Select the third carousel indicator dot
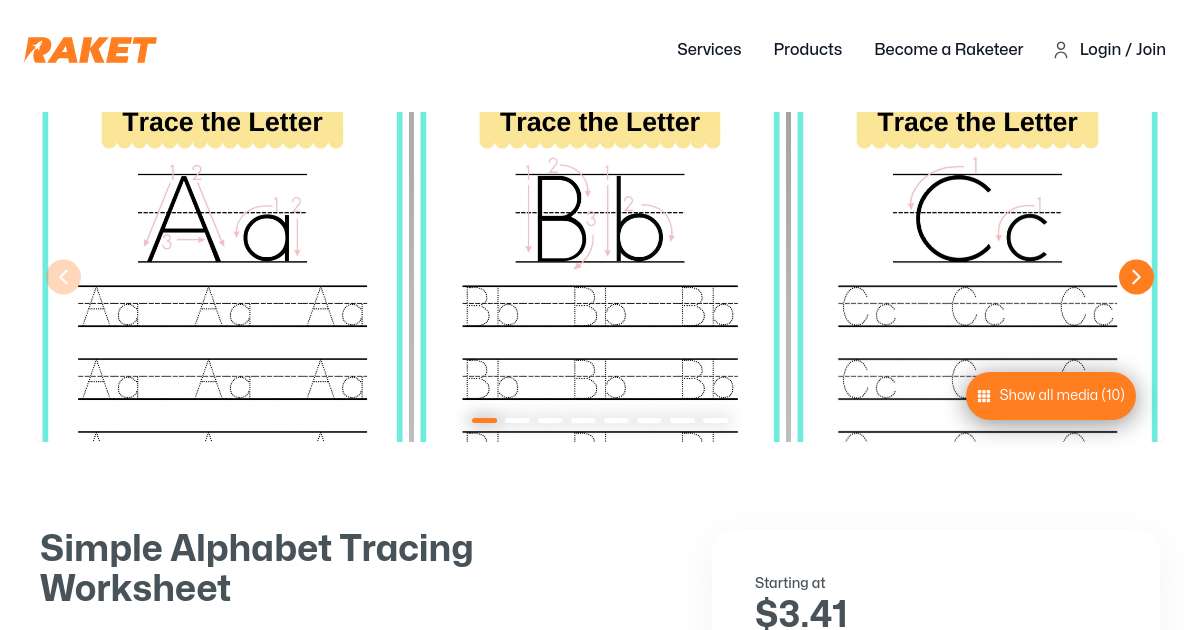 coord(551,420)
